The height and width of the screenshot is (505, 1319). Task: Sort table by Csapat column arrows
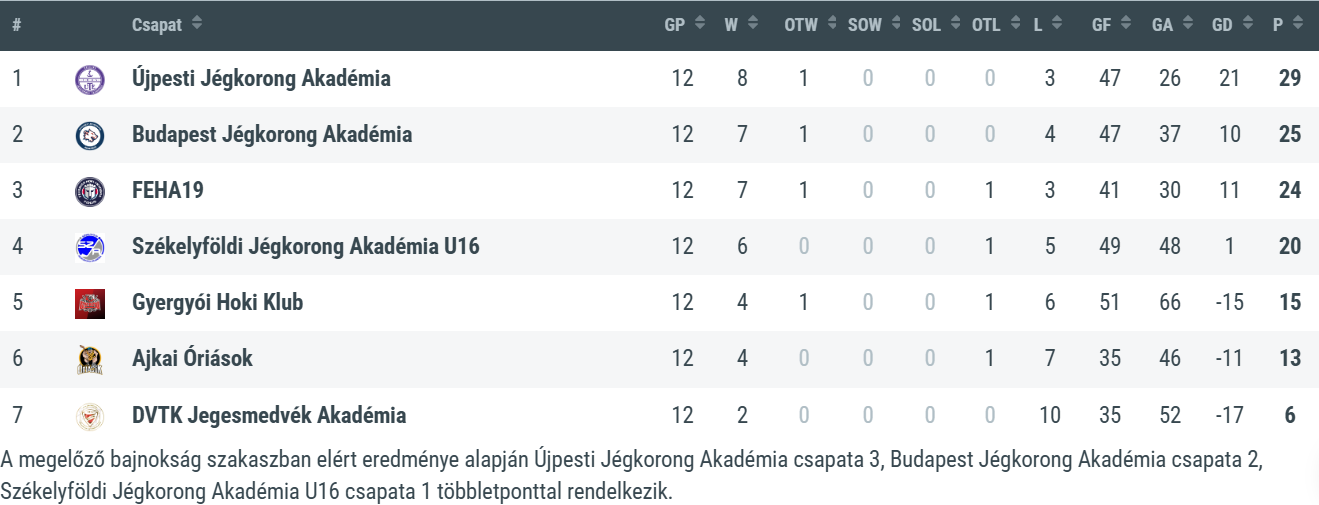pyautogui.click(x=197, y=24)
